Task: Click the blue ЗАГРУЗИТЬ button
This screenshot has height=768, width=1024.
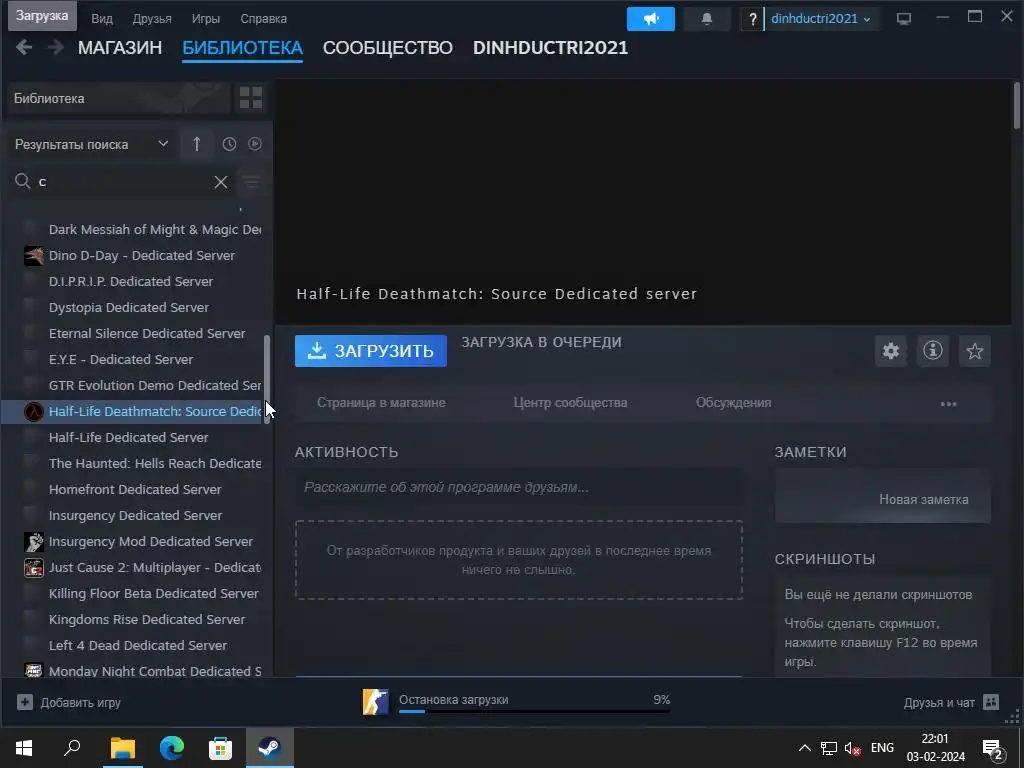Action: coord(371,351)
